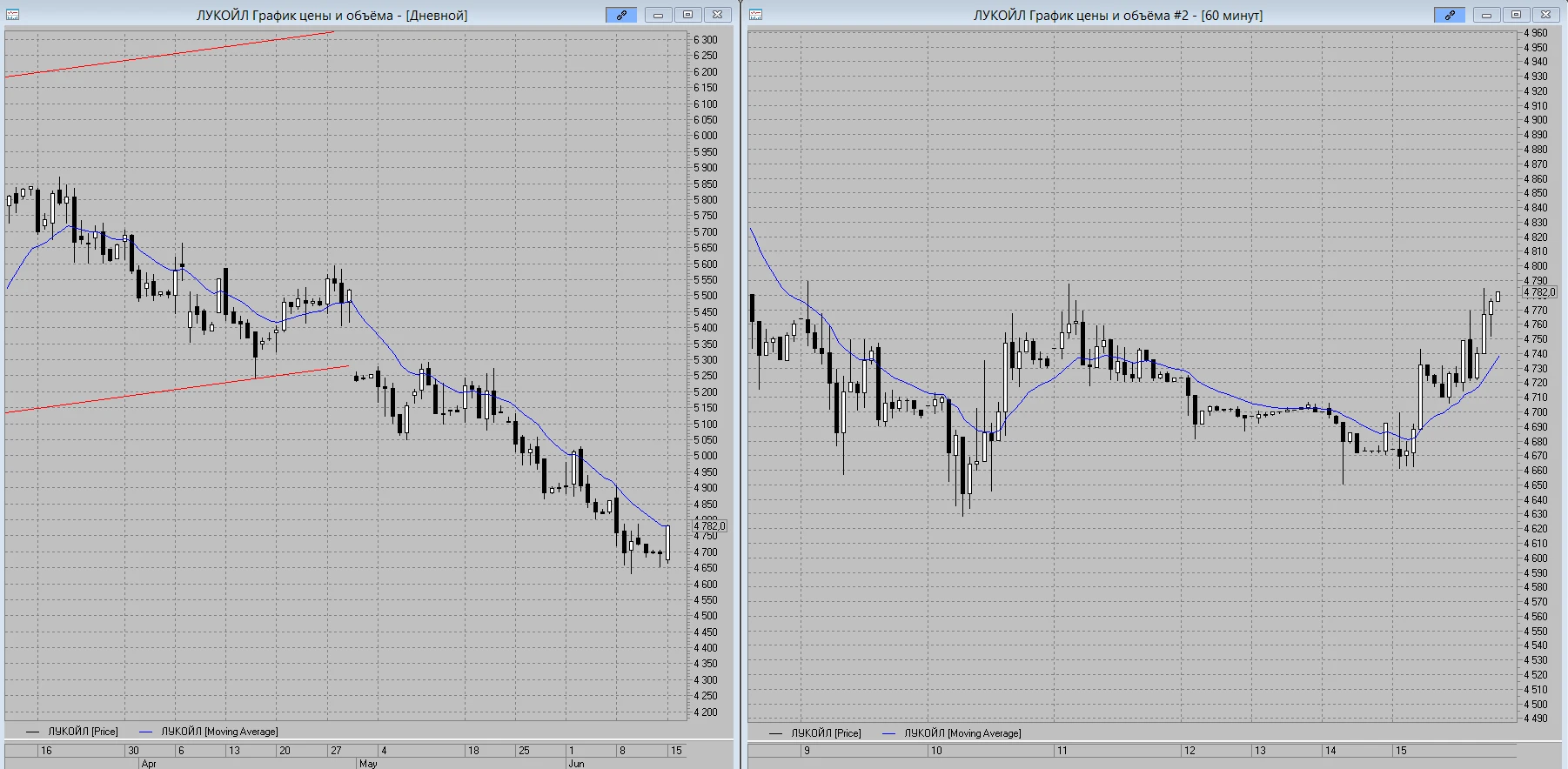The image size is (1568, 769).
Task: Click the 'May' month label on the daily time axis
Action: tap(368, 764)
